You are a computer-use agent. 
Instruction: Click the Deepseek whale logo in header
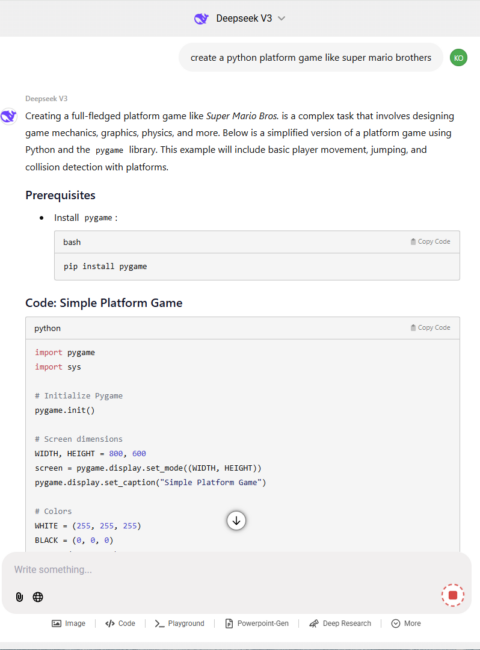(x=201, y=19)
